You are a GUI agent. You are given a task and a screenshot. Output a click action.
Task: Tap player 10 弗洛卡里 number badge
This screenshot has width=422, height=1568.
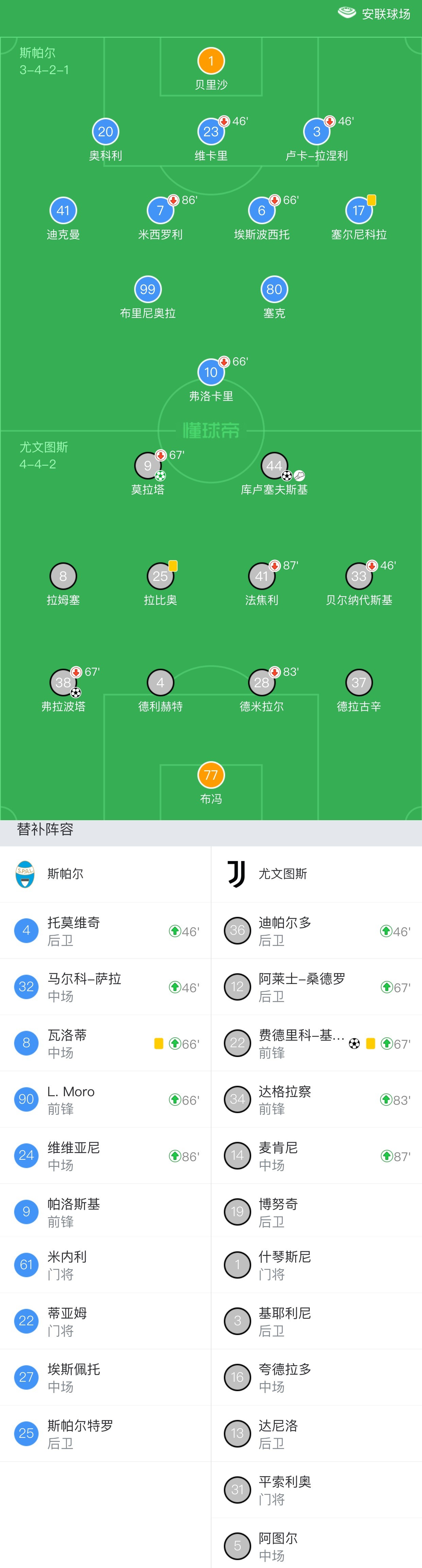point(211,372)
